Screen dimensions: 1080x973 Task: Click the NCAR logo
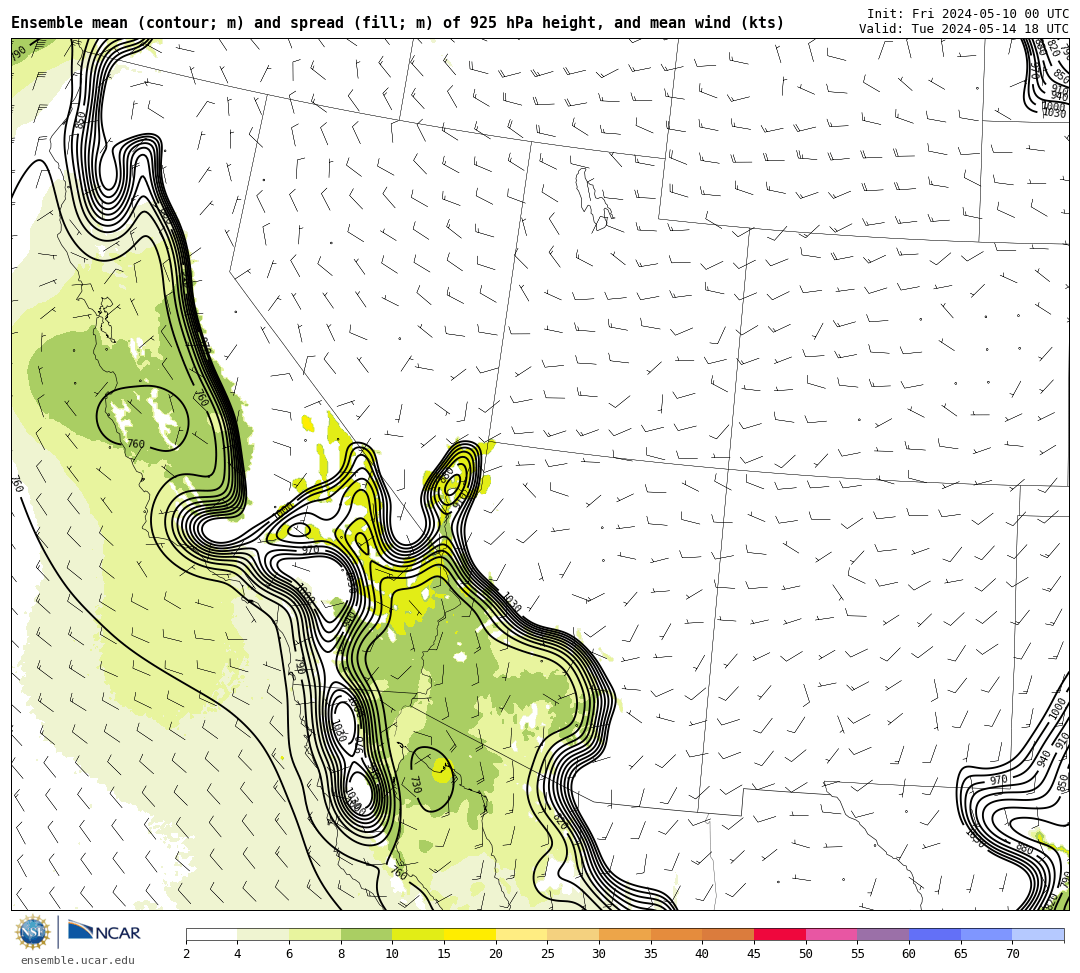pos(104,932)
